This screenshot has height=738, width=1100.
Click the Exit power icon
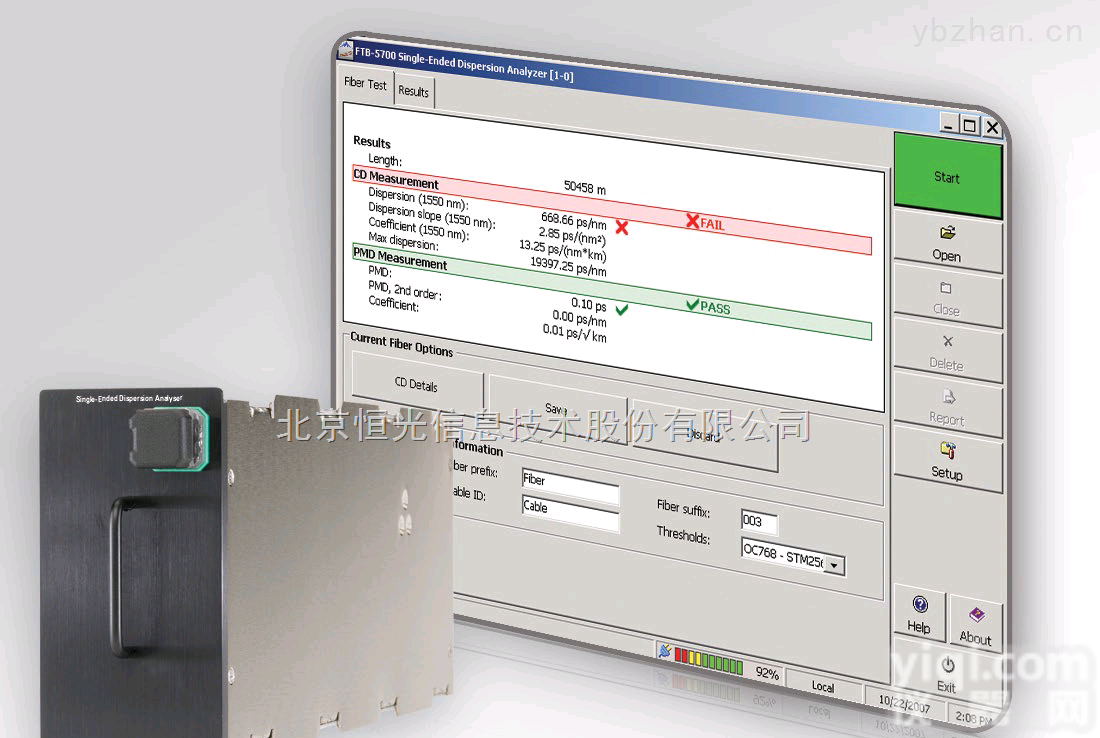(947, 673)
